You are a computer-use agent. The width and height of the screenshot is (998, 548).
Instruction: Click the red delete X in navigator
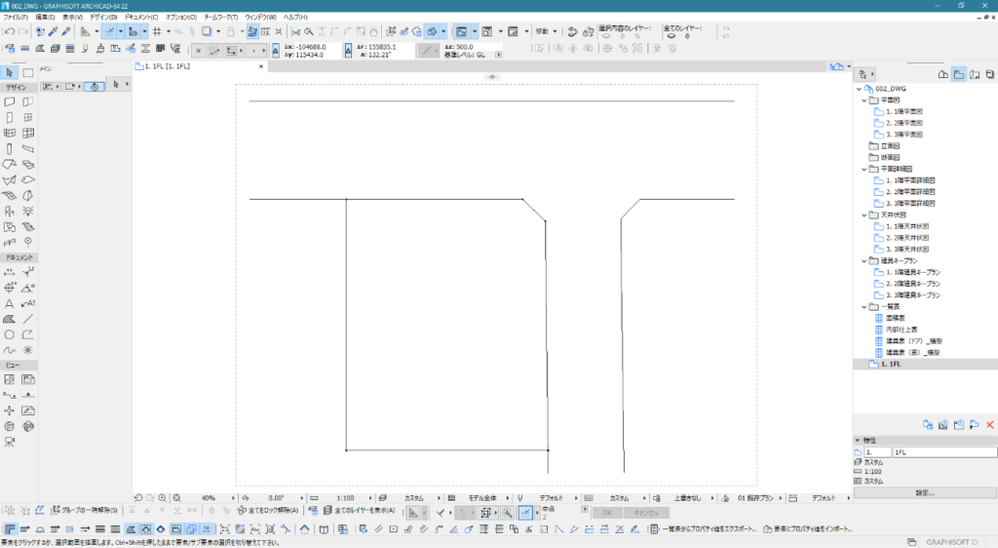point(990,425)
